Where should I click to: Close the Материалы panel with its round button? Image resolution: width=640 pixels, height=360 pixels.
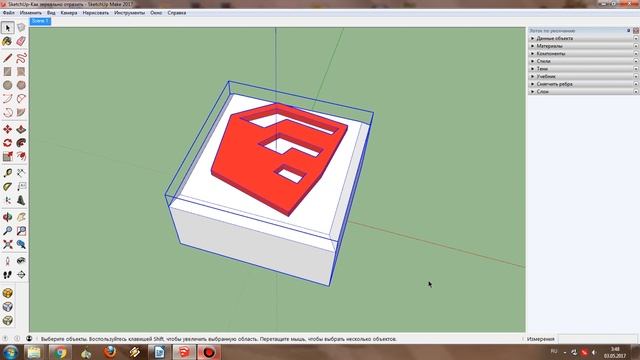(636, 46)
